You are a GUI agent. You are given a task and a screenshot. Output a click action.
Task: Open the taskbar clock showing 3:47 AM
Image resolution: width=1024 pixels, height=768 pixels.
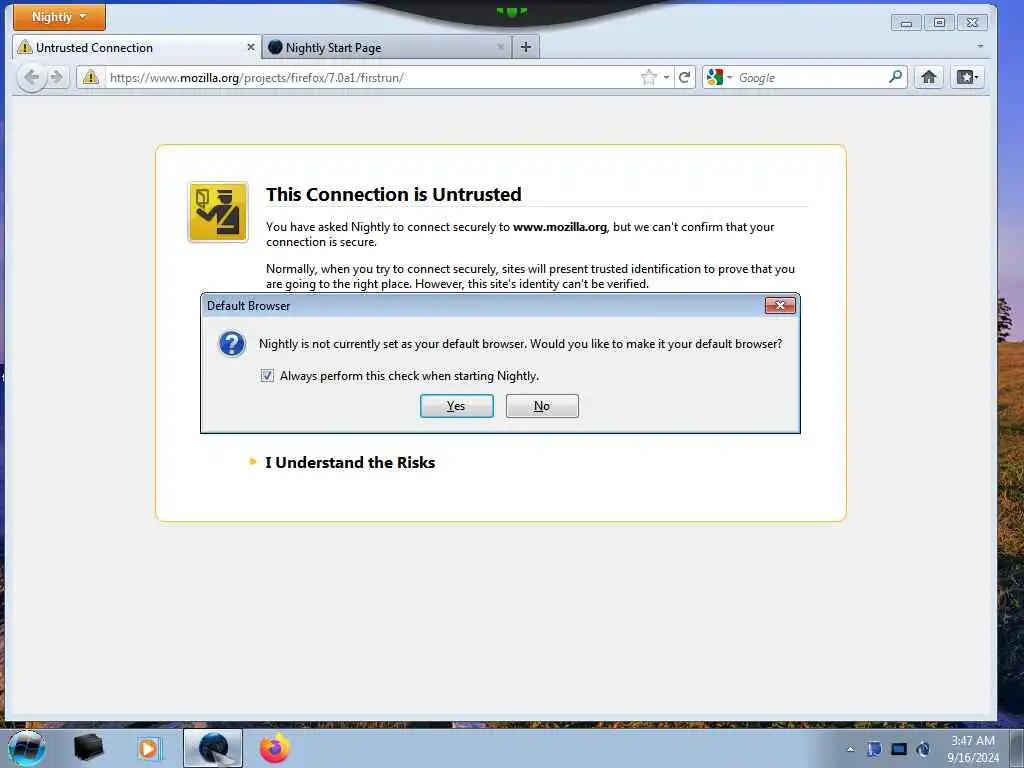pos(973,749)
